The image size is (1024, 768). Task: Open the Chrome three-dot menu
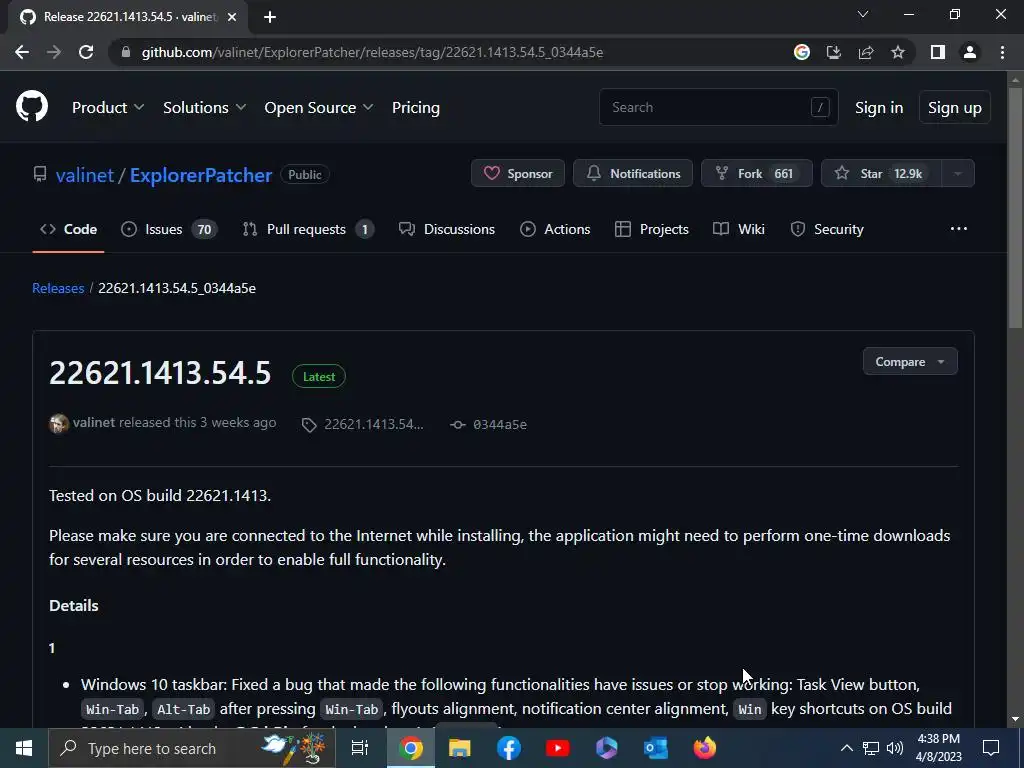coord(1002,52)
